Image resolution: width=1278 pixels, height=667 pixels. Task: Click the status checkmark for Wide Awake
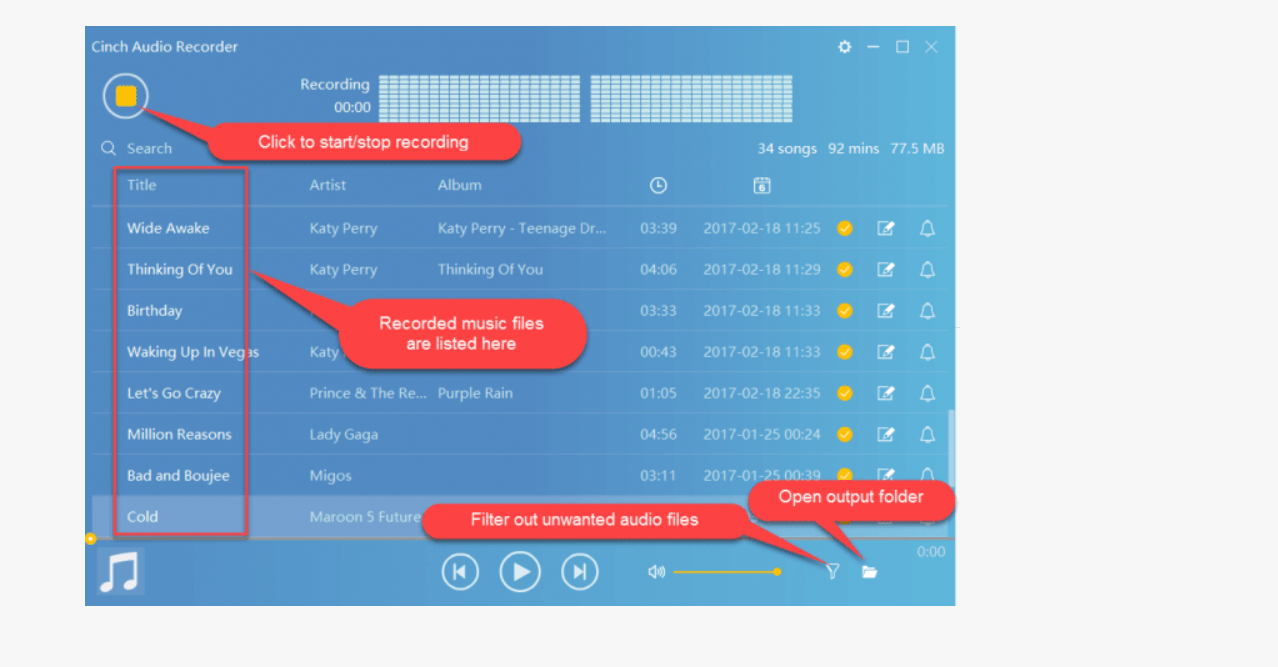coord(845,228)
